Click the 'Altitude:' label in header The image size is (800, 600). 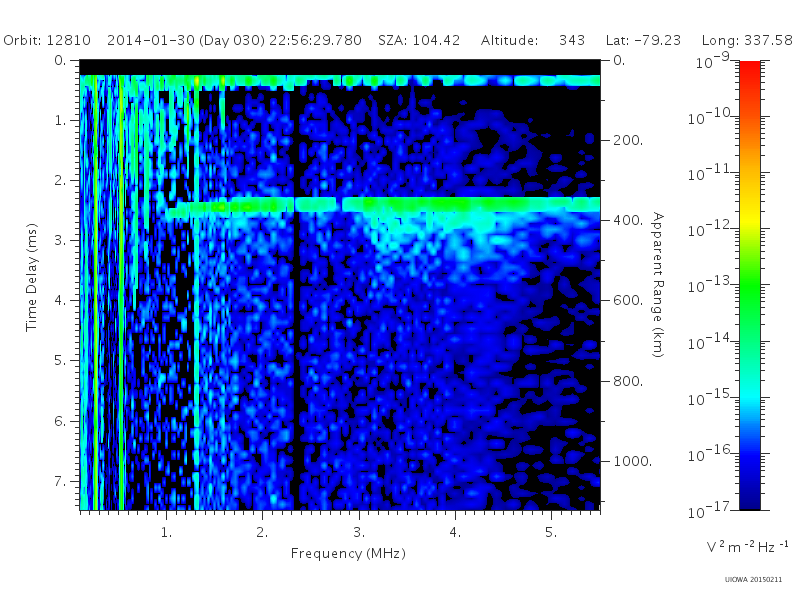509,40
